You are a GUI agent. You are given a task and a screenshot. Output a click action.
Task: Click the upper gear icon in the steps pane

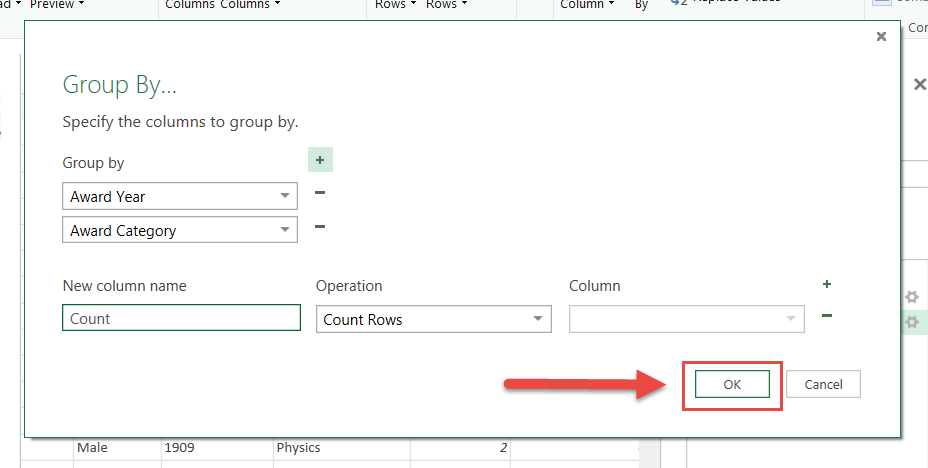[911, 297]
